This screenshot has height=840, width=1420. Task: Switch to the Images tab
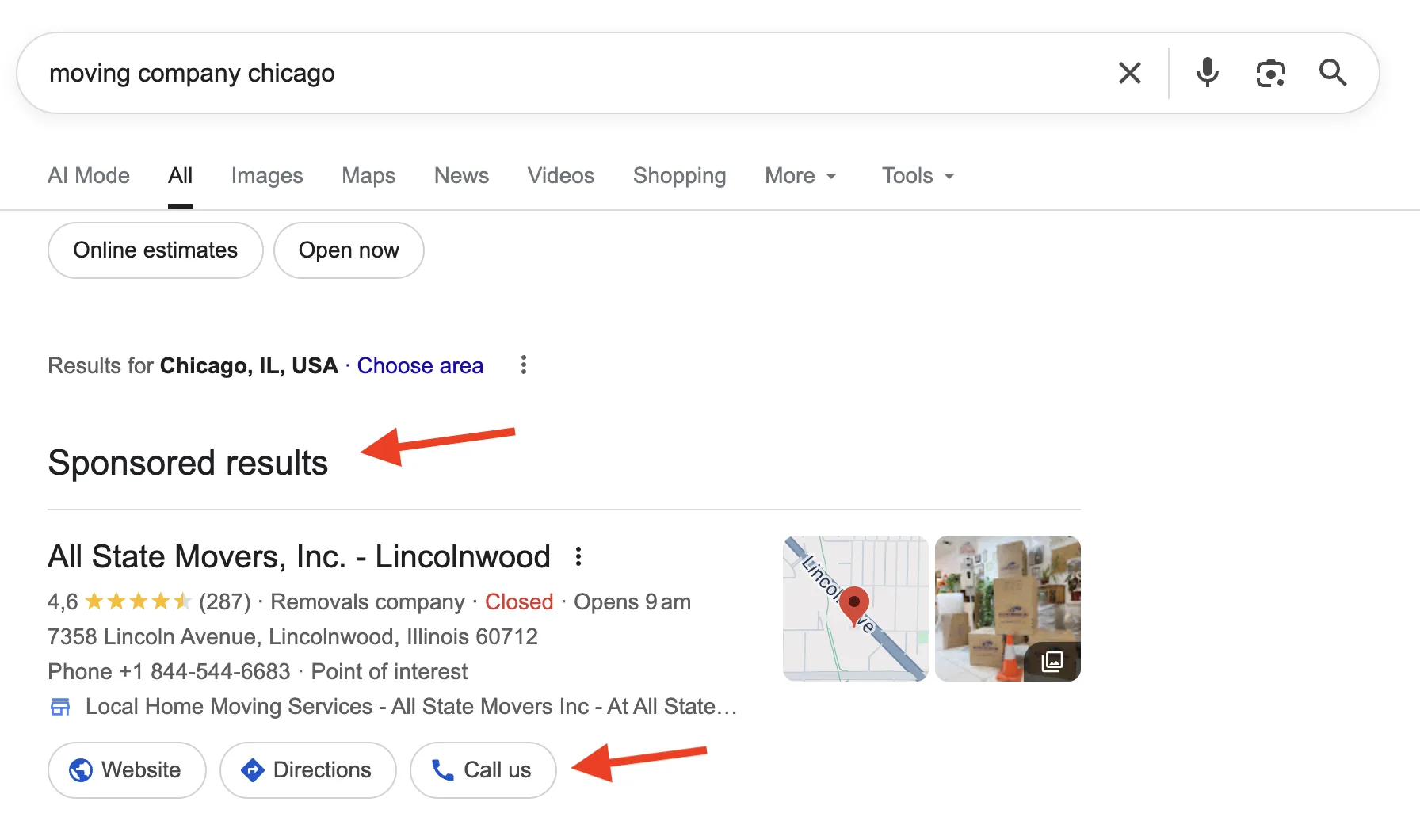click(267, 175)
